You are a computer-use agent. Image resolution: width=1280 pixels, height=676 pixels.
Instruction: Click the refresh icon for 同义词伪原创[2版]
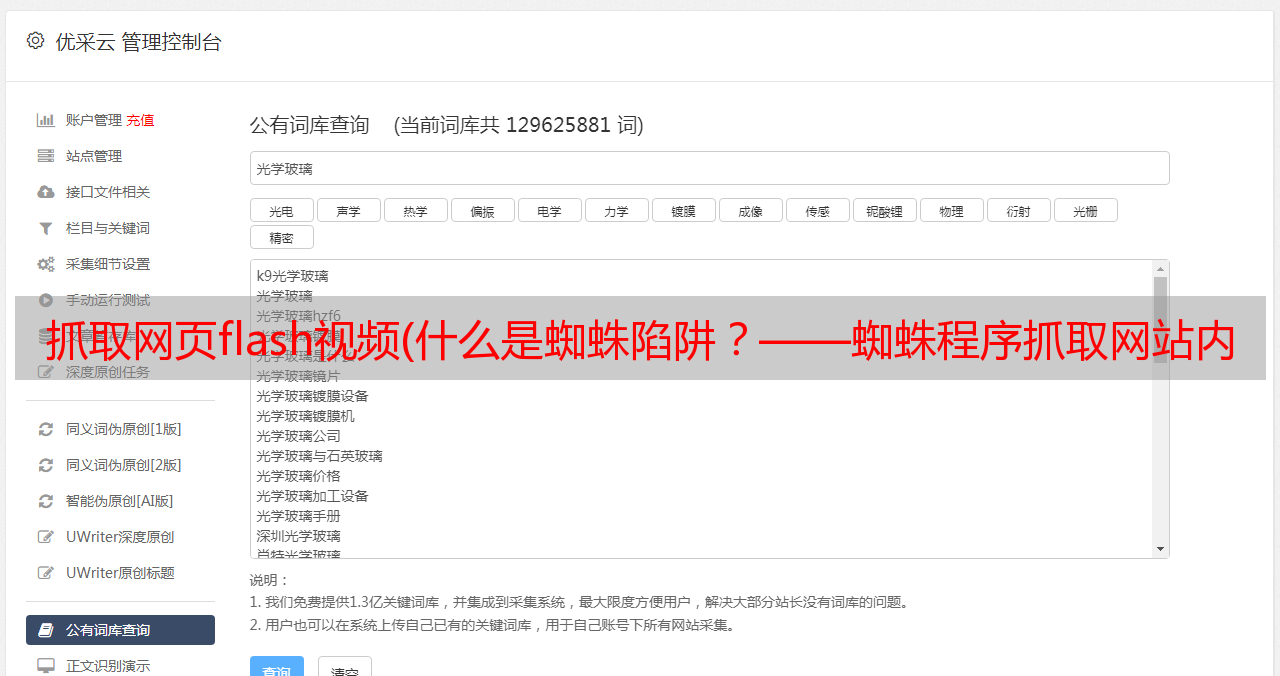click(x=46, y=465)
